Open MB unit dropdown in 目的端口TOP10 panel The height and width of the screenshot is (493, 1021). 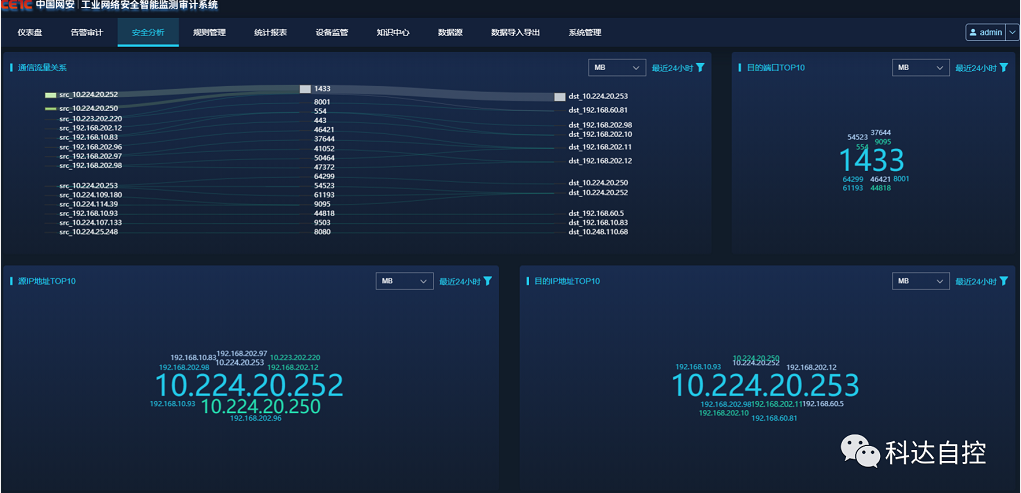[x=919, y=68]
